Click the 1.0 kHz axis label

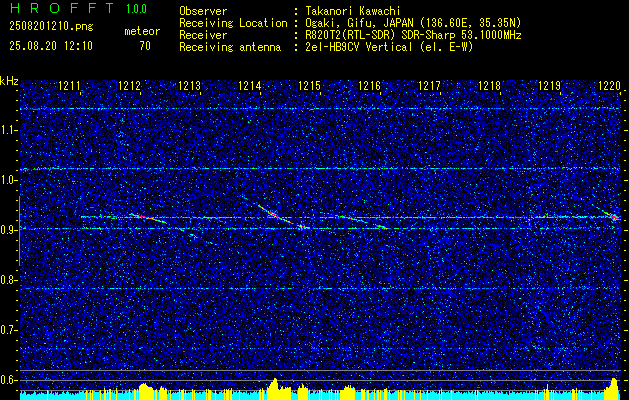[x=9, y=180]
